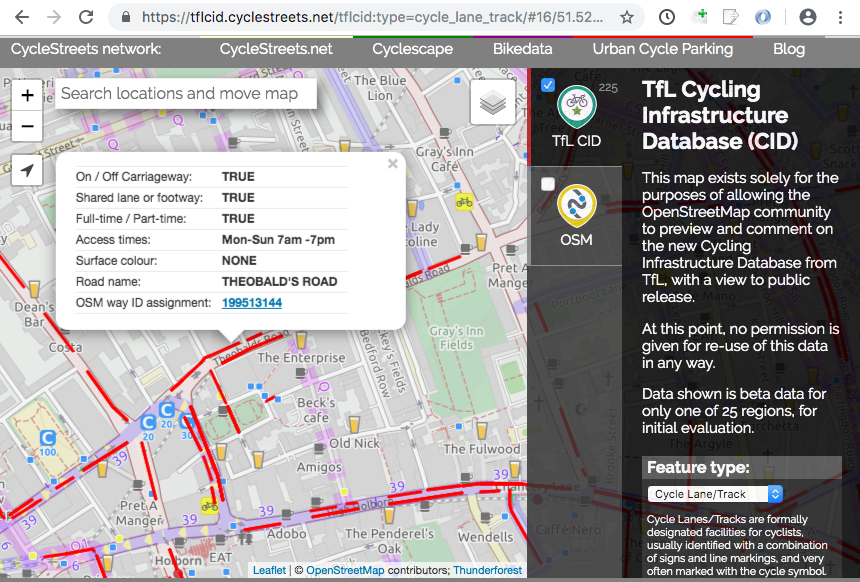Click the pub icon beside Dean's Bar

point(34,289)
